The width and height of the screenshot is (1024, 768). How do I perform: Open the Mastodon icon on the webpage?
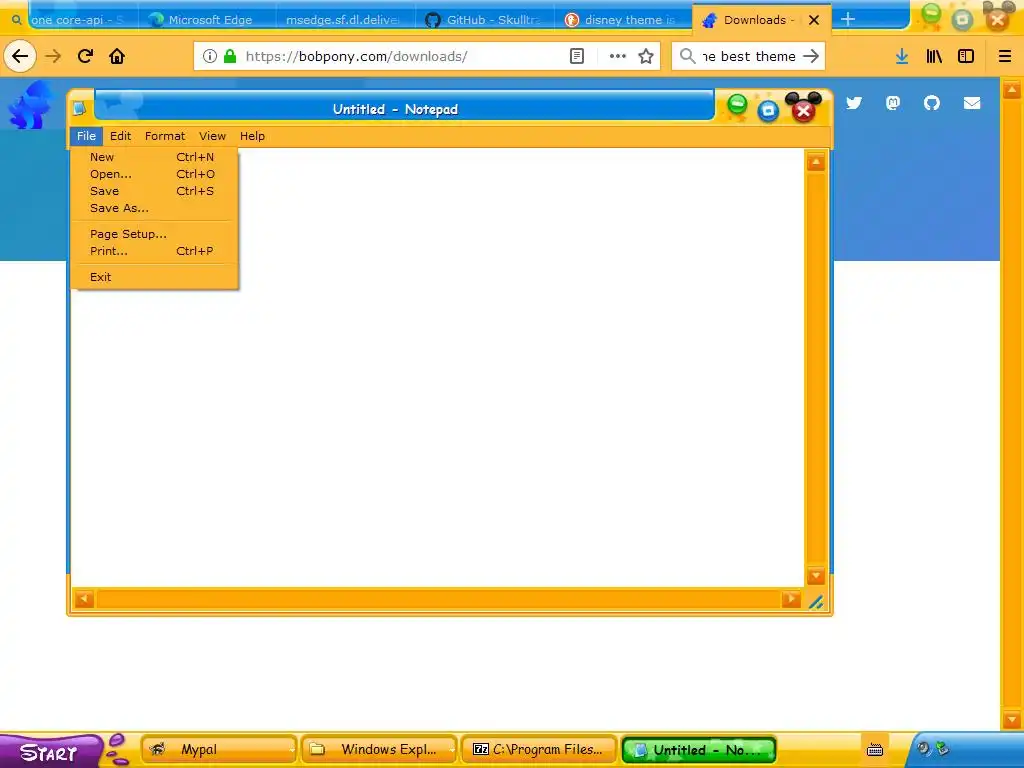coord(893,103)
